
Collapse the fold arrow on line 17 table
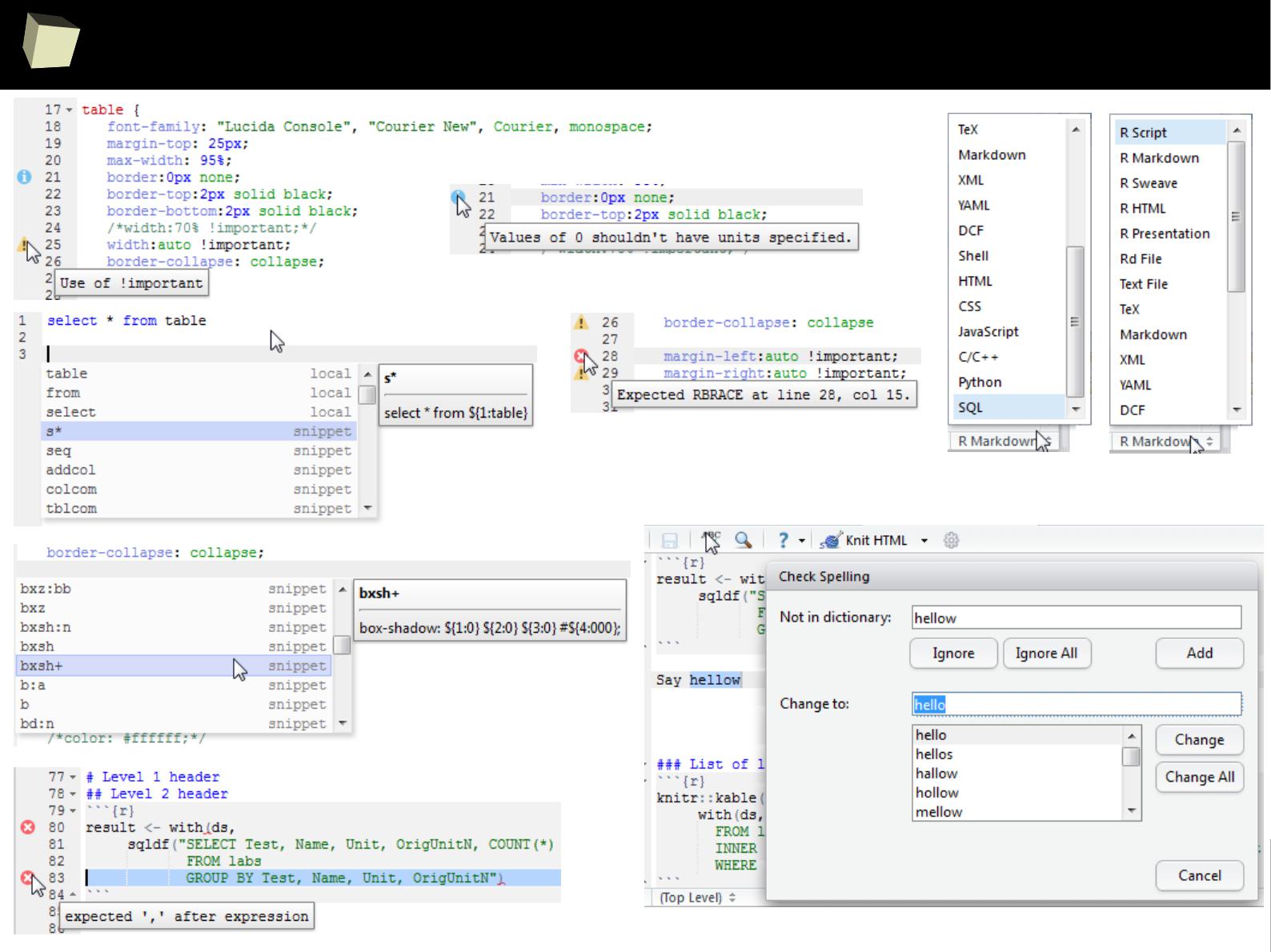[69, 110]
